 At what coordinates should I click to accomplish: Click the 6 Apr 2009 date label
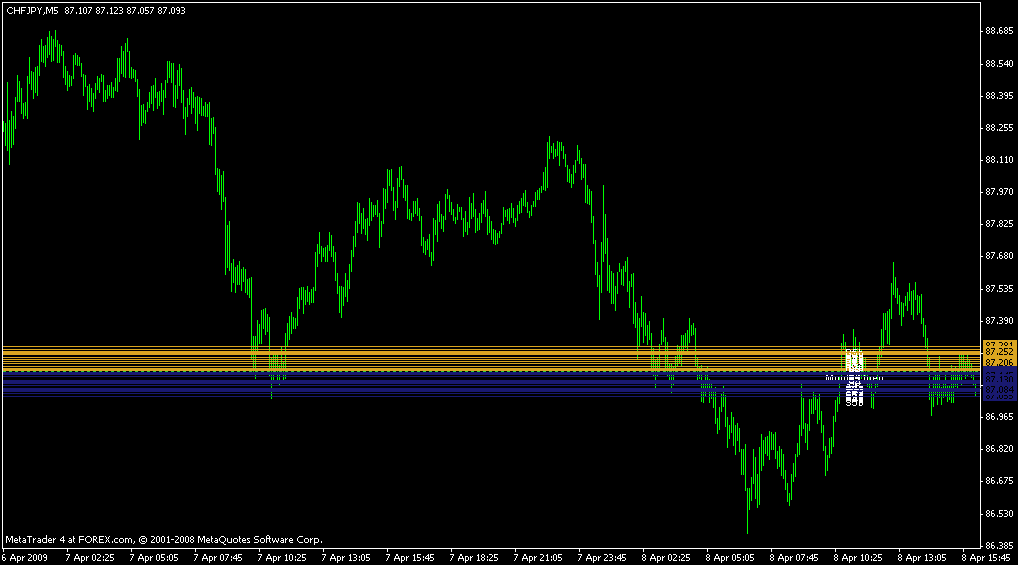24,557
